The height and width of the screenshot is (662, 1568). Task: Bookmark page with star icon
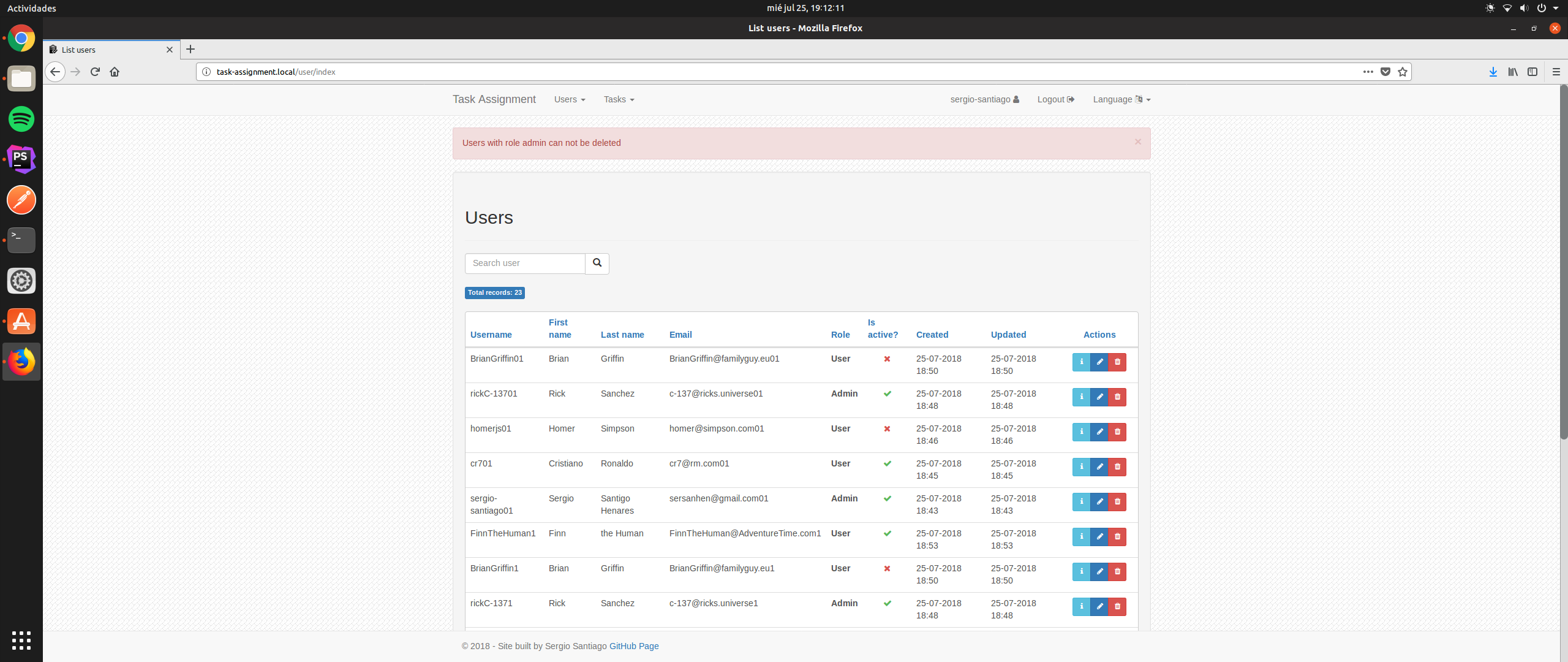1403,72
